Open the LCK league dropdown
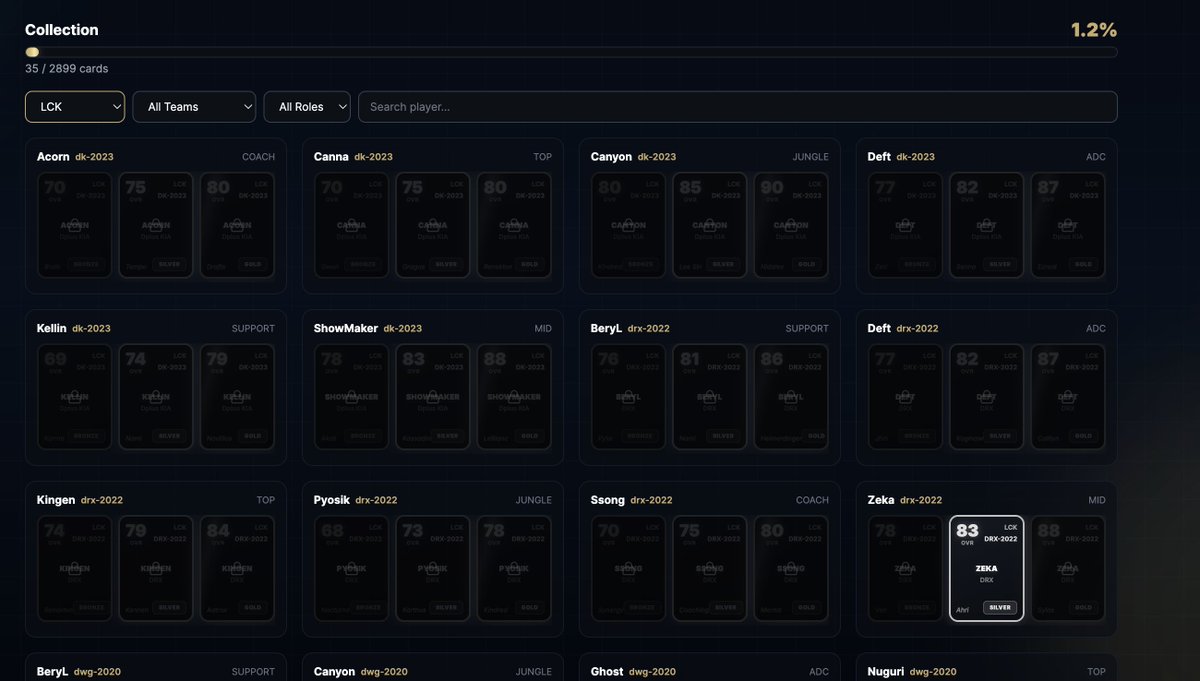This screenshot has height=681, width=1200. [x=75, y=107]
